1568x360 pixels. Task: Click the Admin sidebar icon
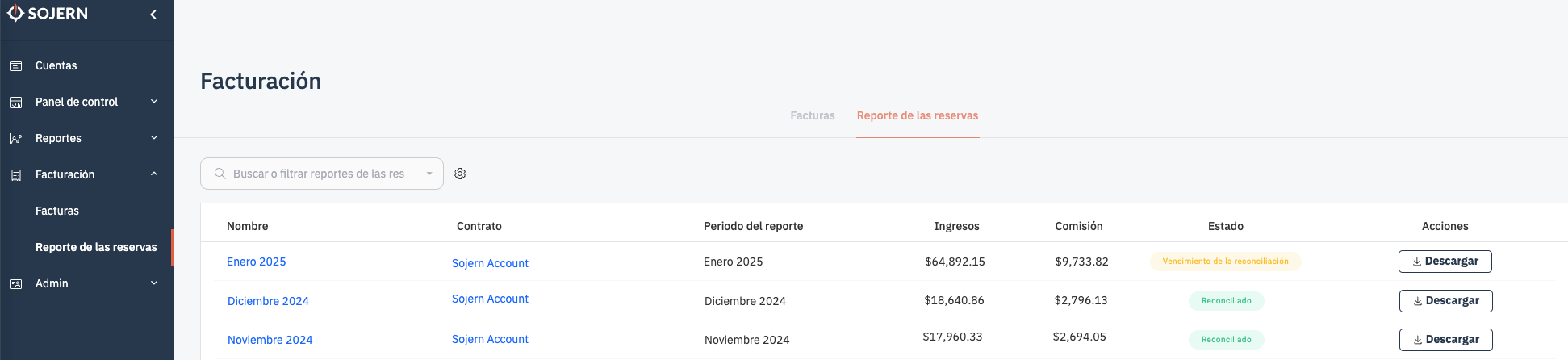click(x=16, y=284)
